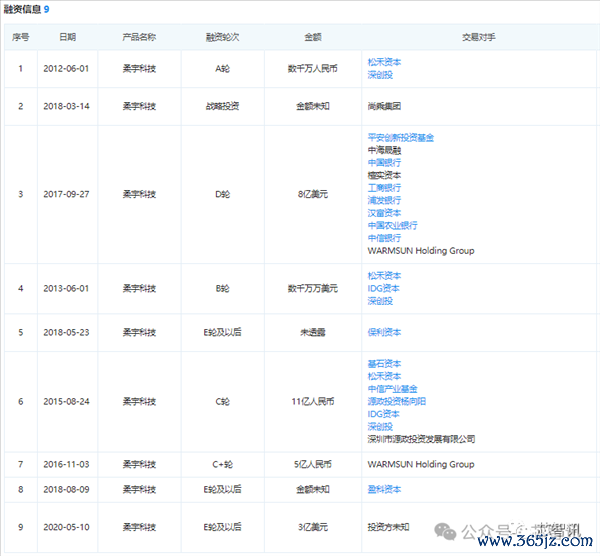Select the date cell 2016-11-03
Viewport: 600px width, 556px height.
tap(66, 464)
